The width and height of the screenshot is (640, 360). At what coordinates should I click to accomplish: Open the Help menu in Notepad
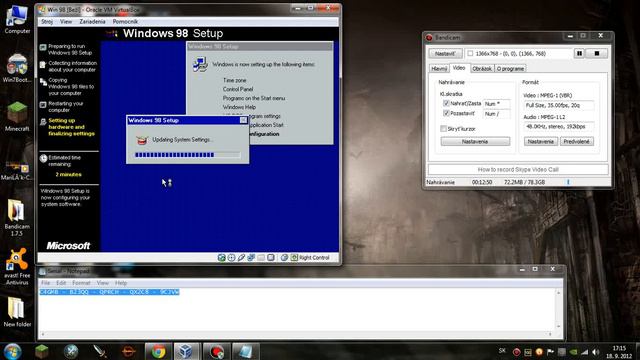click(121, 283)
